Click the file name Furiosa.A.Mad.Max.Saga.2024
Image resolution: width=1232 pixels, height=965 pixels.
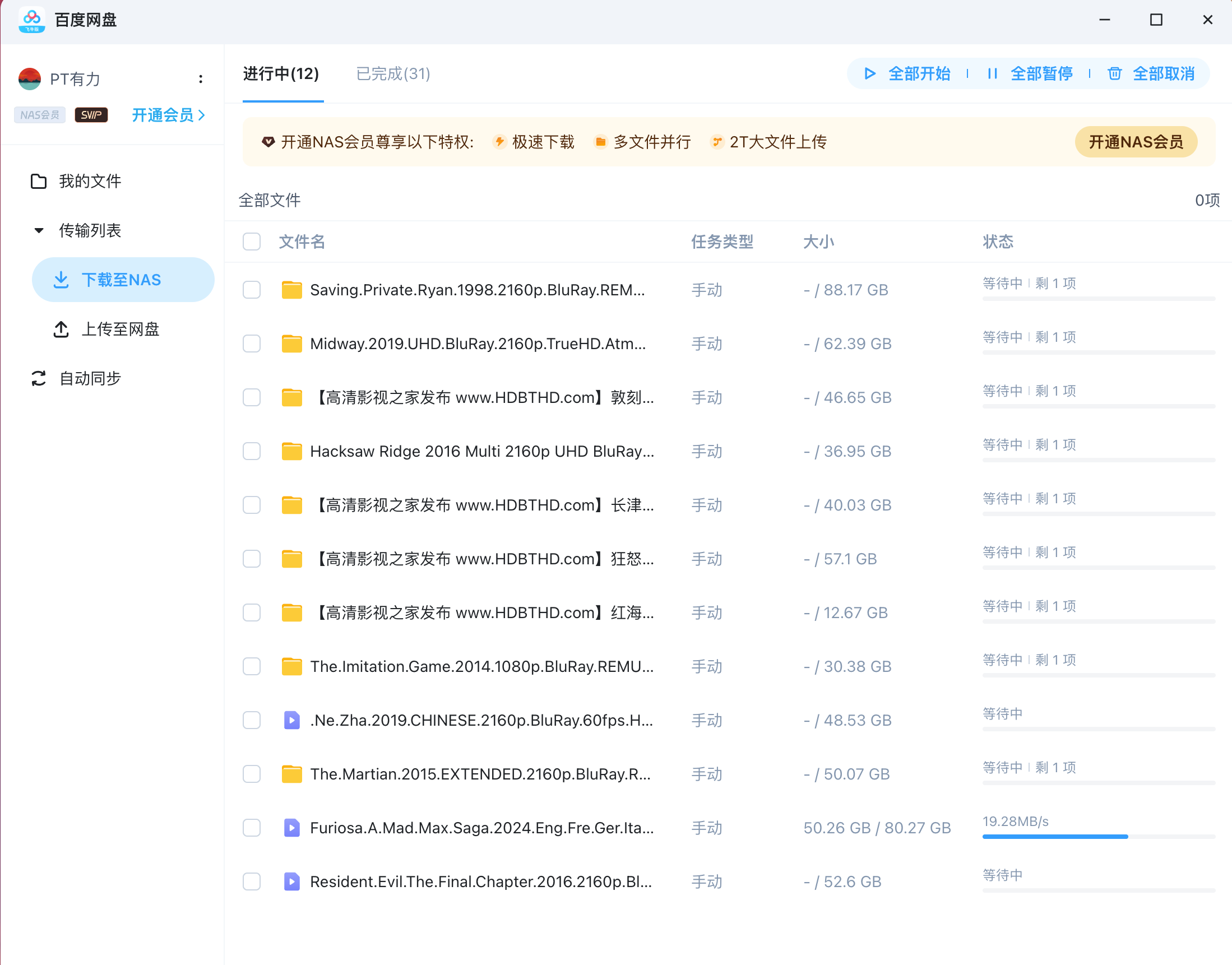(482, 828)
